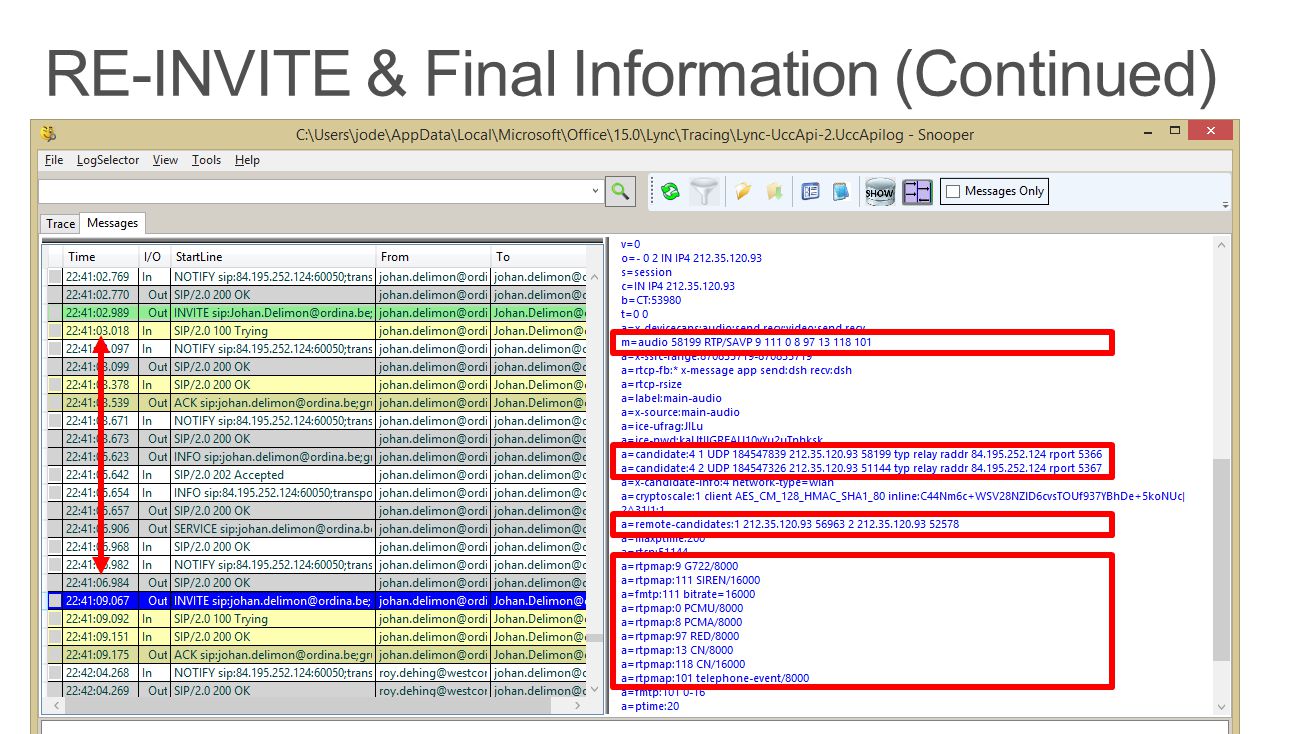The width and height of the screenshot is (1305, 734).
Task: Open the LogSelector menu
Action: 108,160
